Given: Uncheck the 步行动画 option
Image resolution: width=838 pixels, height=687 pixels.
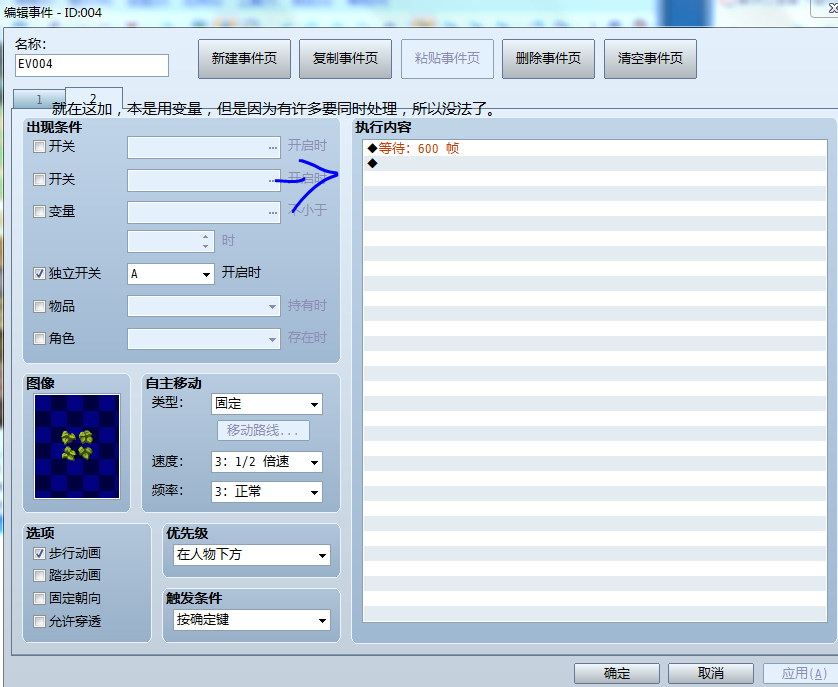Looking at the screenshot, I should [x=39, y=553].
